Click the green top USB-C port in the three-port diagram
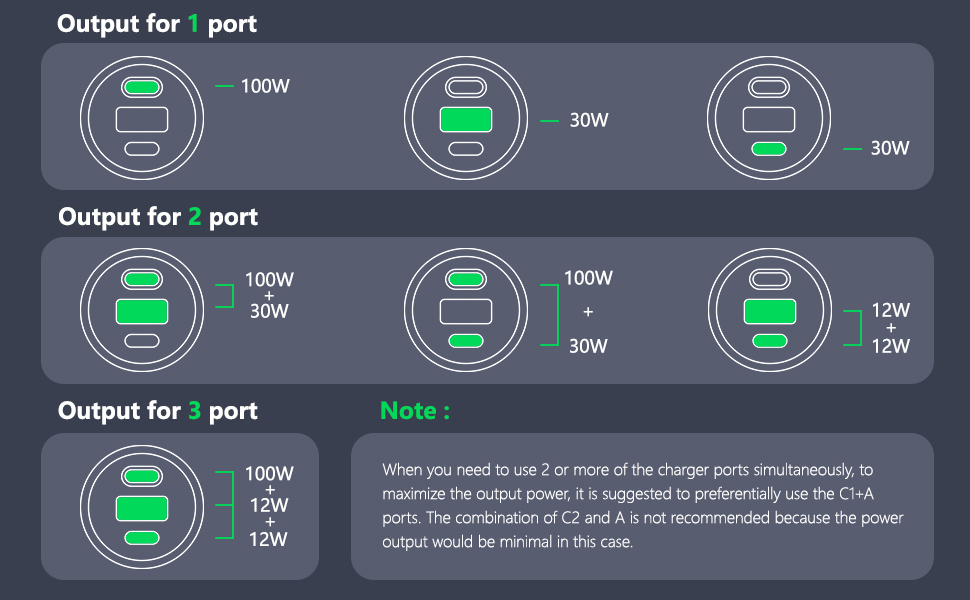The height and width of the screenshot is (600, 970). point(142,476)
